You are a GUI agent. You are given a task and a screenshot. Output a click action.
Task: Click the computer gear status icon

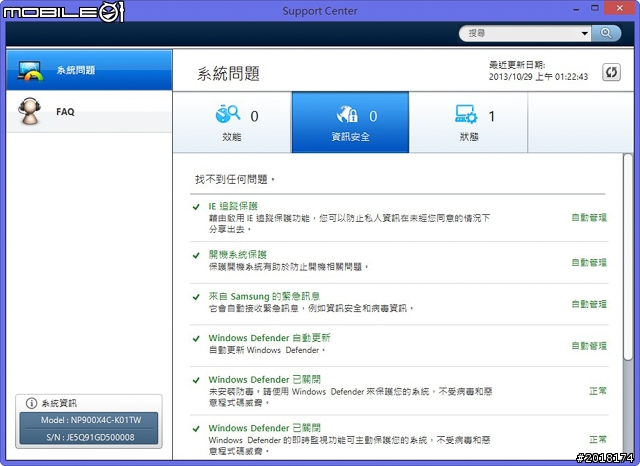tap(466, 114)
